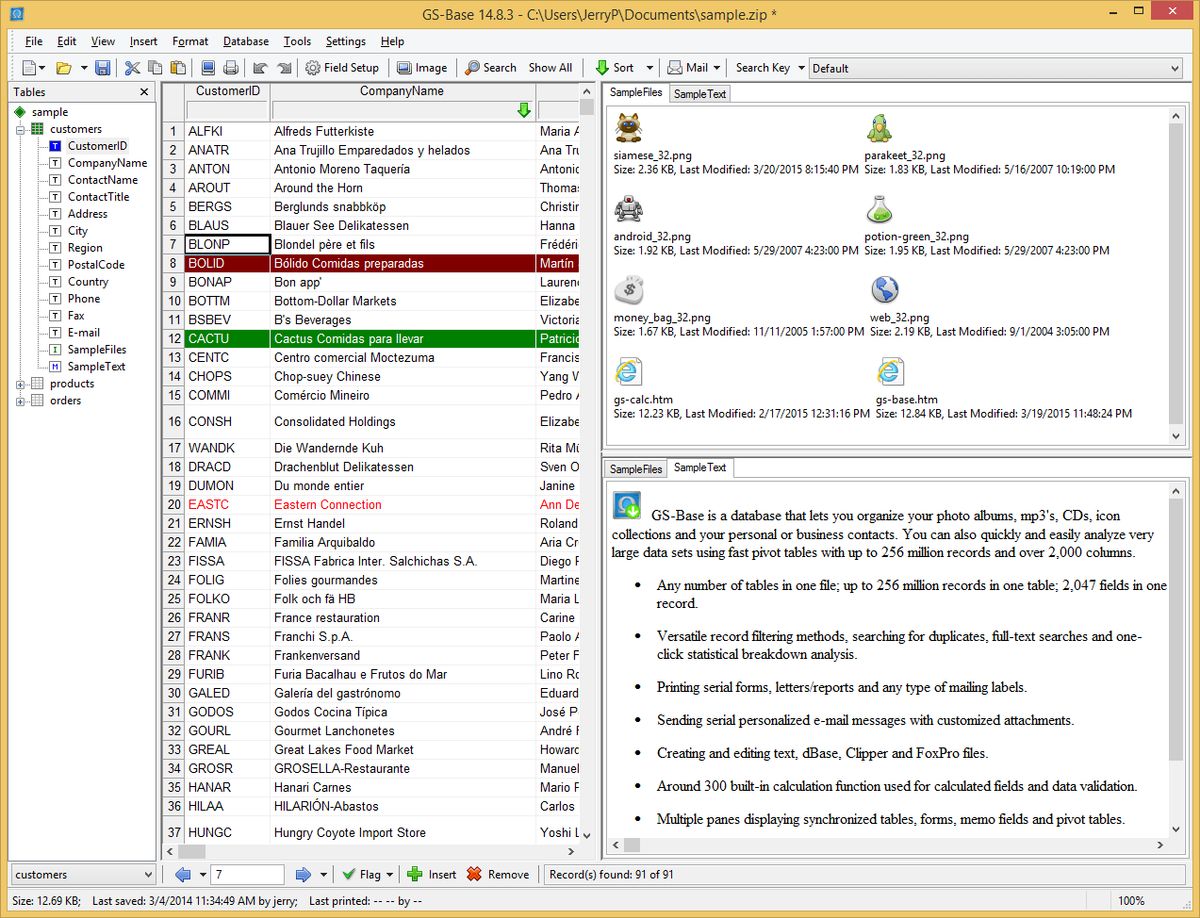Remove the current record
Screen dimensions: 1200x918
coord(498,873)
